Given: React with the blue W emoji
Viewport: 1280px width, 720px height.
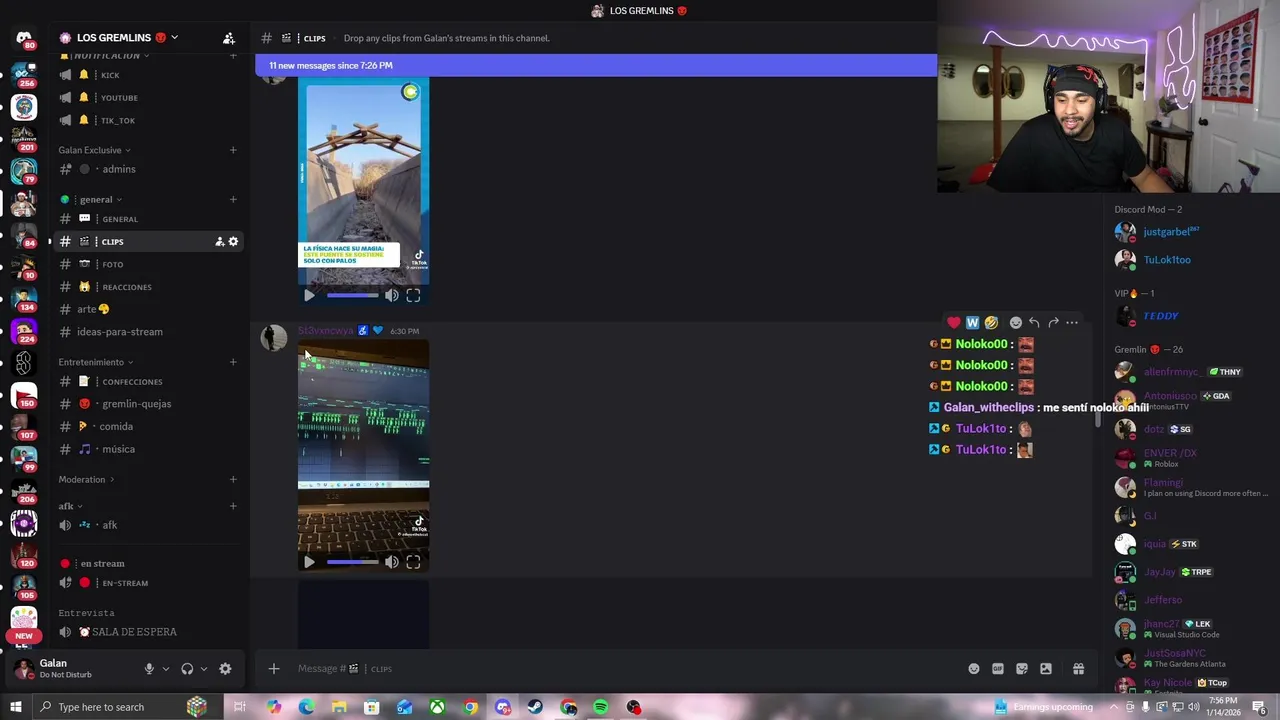Looking at the screenshot, I should pos(972,322).
